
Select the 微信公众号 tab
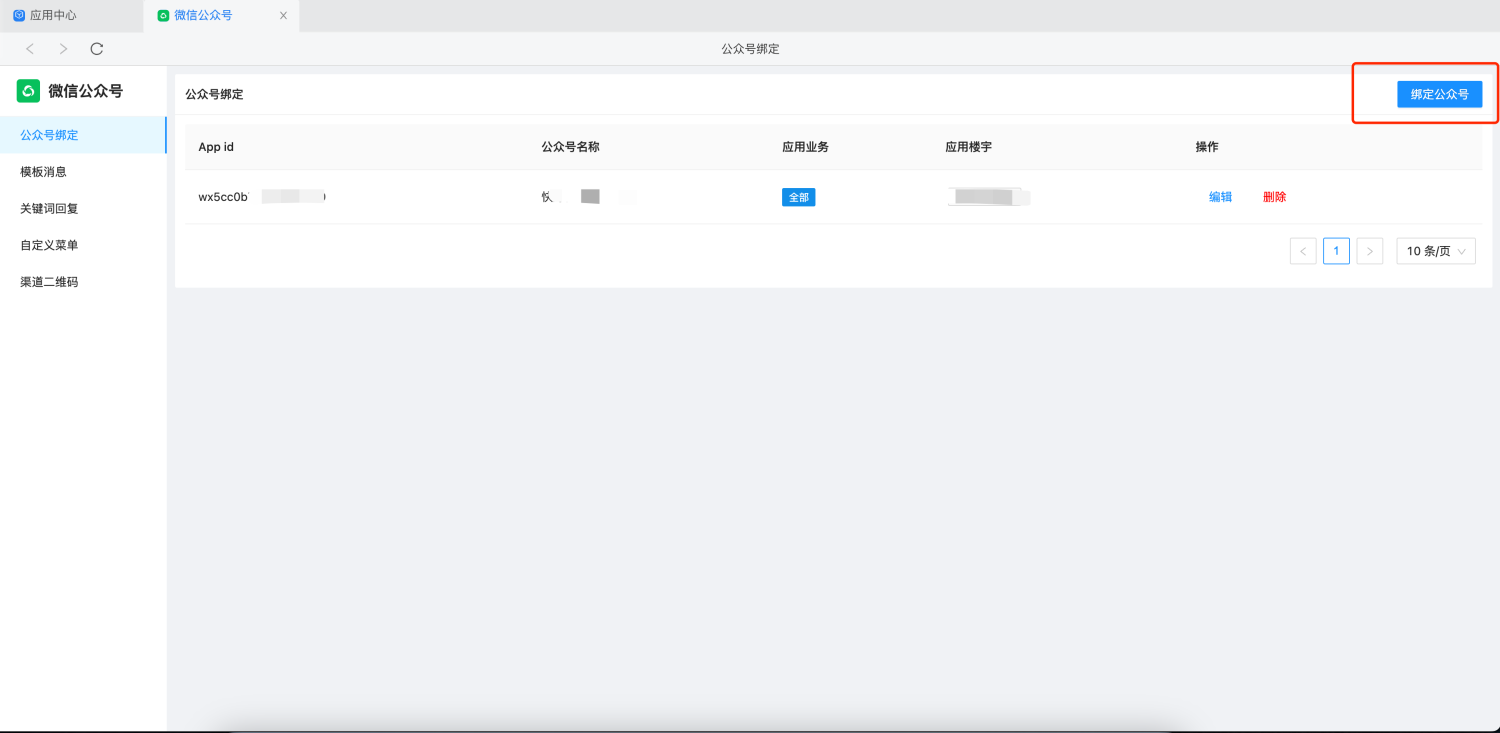(203, 16)
